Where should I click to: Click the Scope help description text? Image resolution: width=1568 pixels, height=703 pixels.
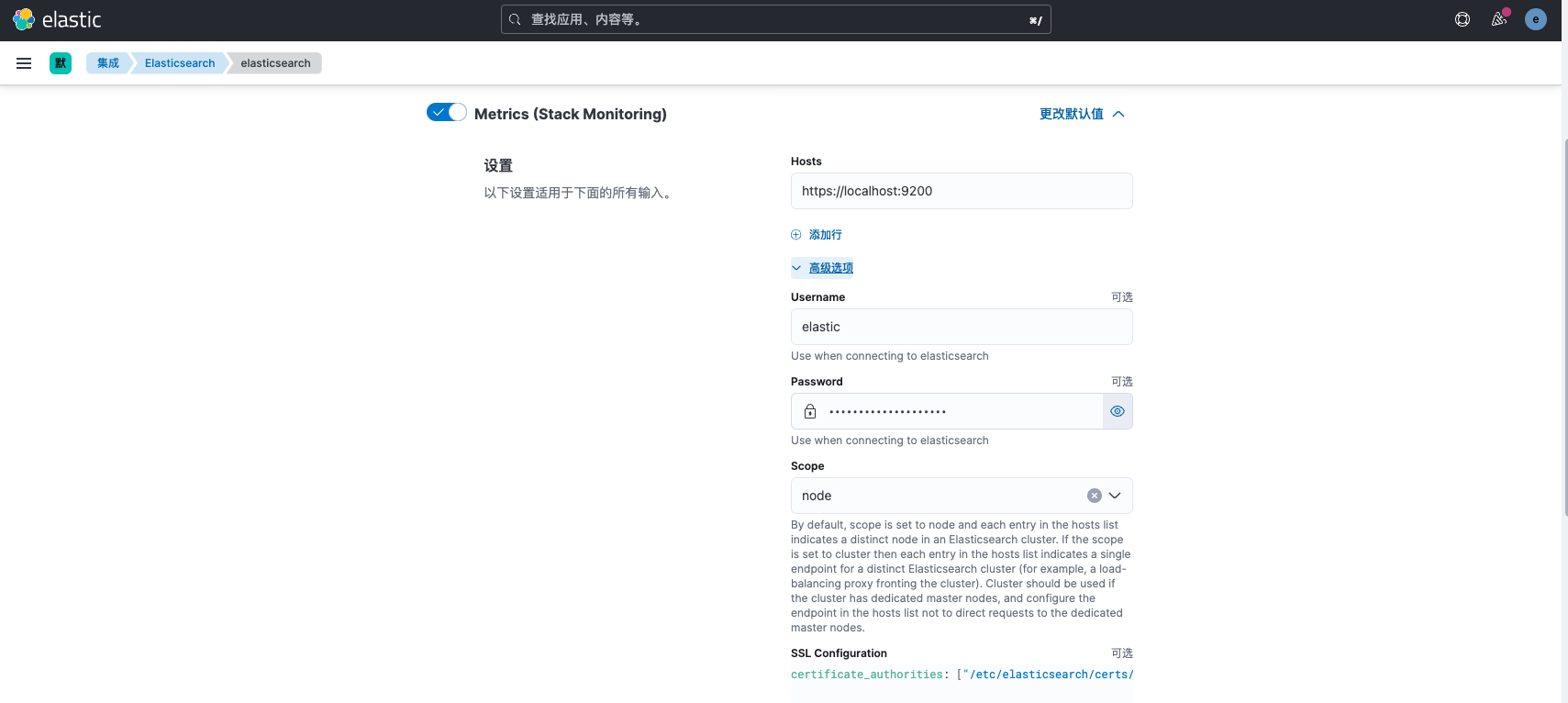pos(961,576)
